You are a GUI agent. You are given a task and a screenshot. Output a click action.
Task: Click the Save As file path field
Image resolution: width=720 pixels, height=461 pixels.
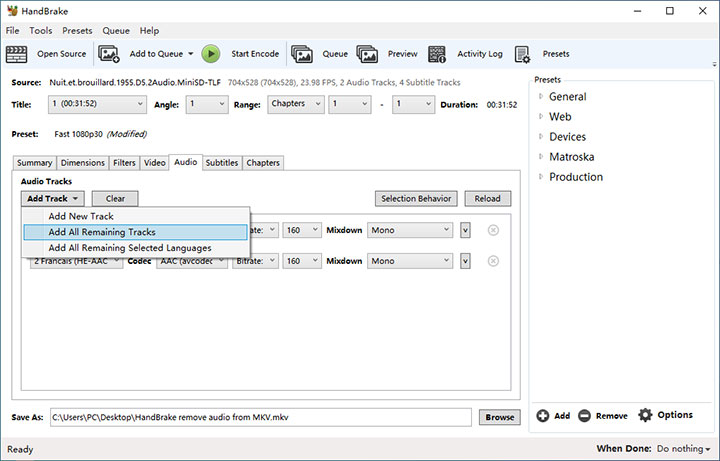coord(259,417)
